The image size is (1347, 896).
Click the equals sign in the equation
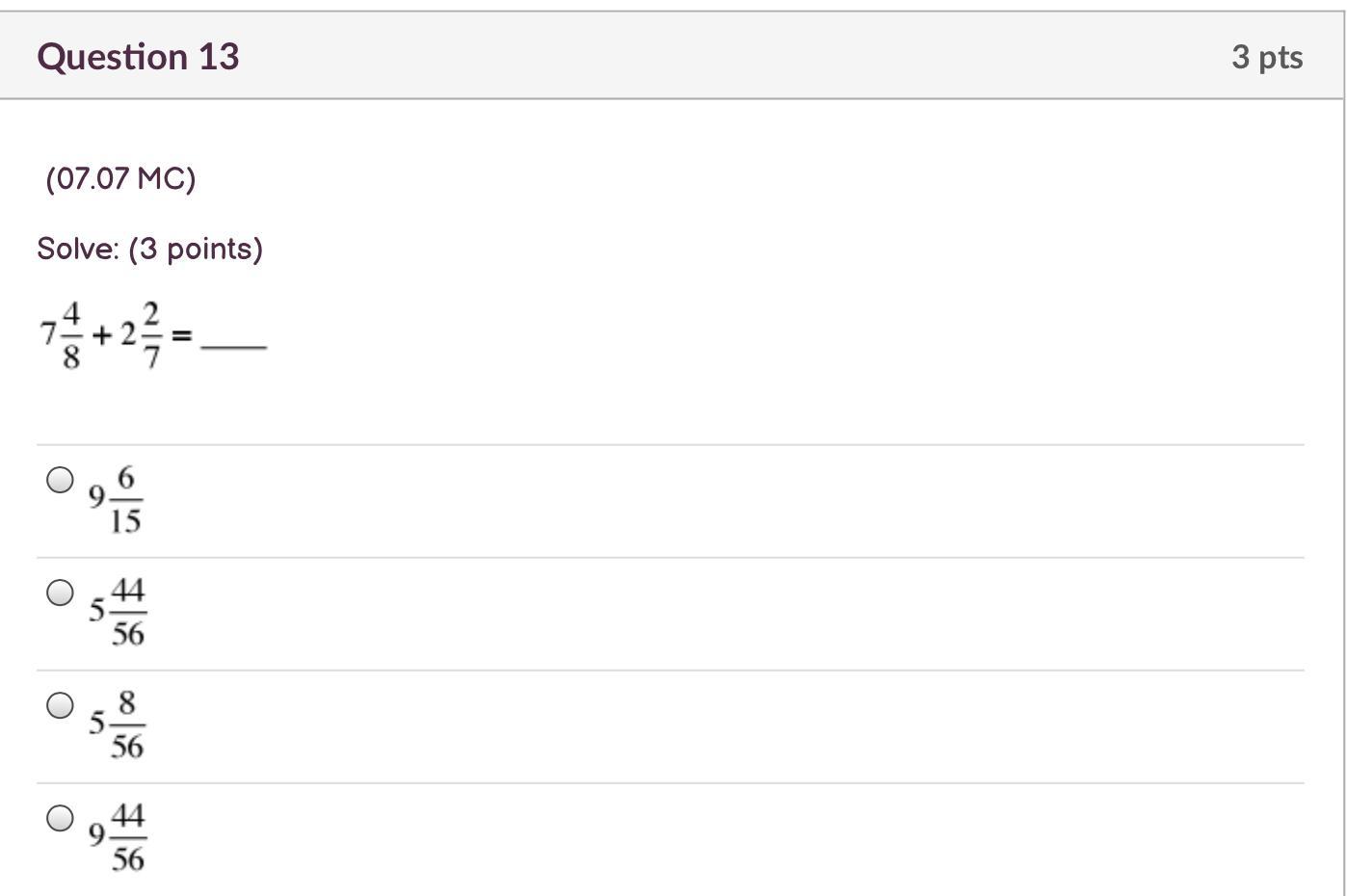tap(181, 335)
